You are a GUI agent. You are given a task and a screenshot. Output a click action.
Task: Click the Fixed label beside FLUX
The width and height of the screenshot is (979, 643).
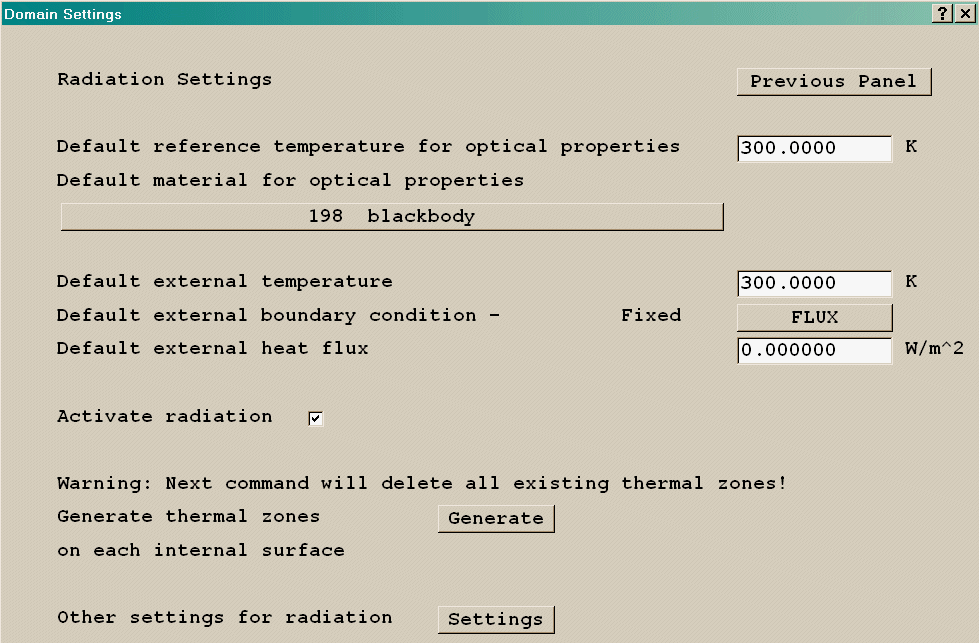click(x=650, y=315)
